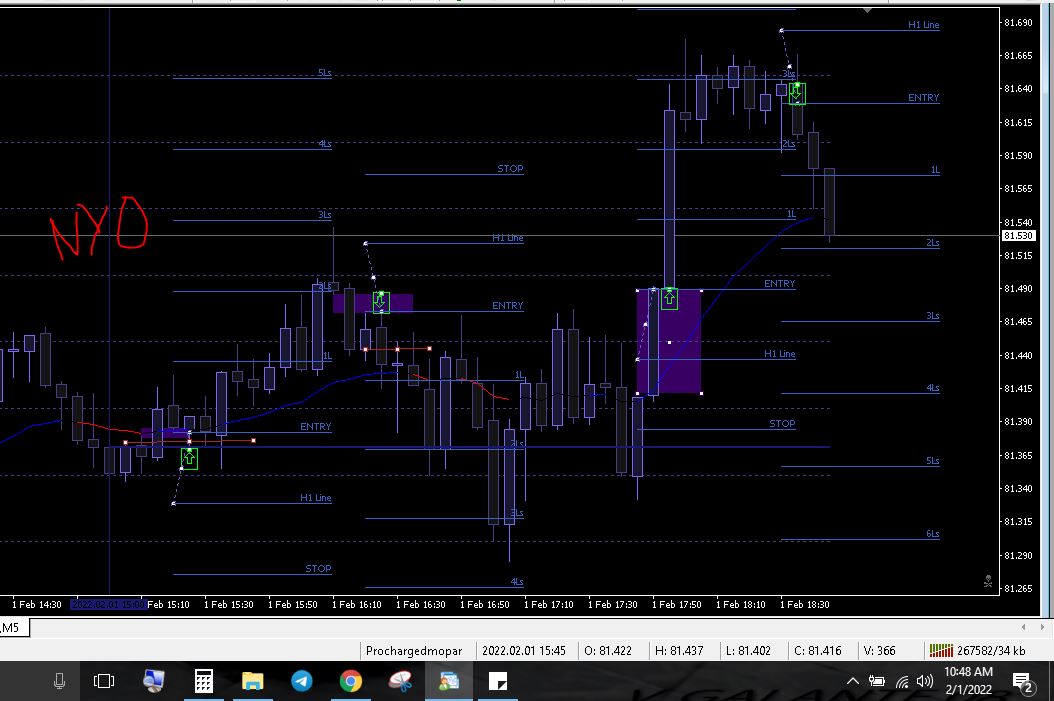The width and height of the screenshot is (1054, 701).
Task: Open Google Chrome from the taskbar
Action: coord(350,682)
